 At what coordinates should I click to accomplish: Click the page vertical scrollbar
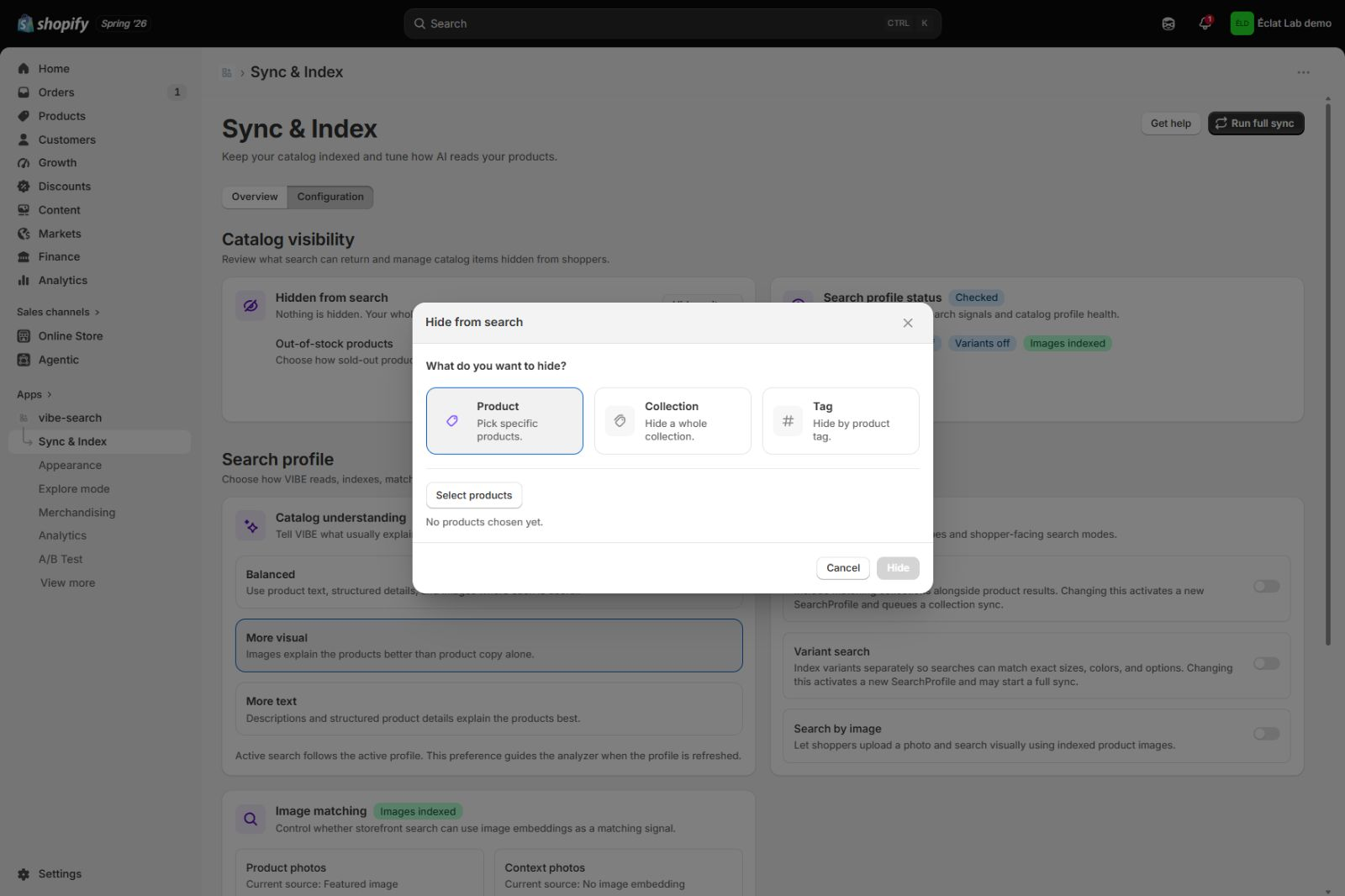point(1327,373)
